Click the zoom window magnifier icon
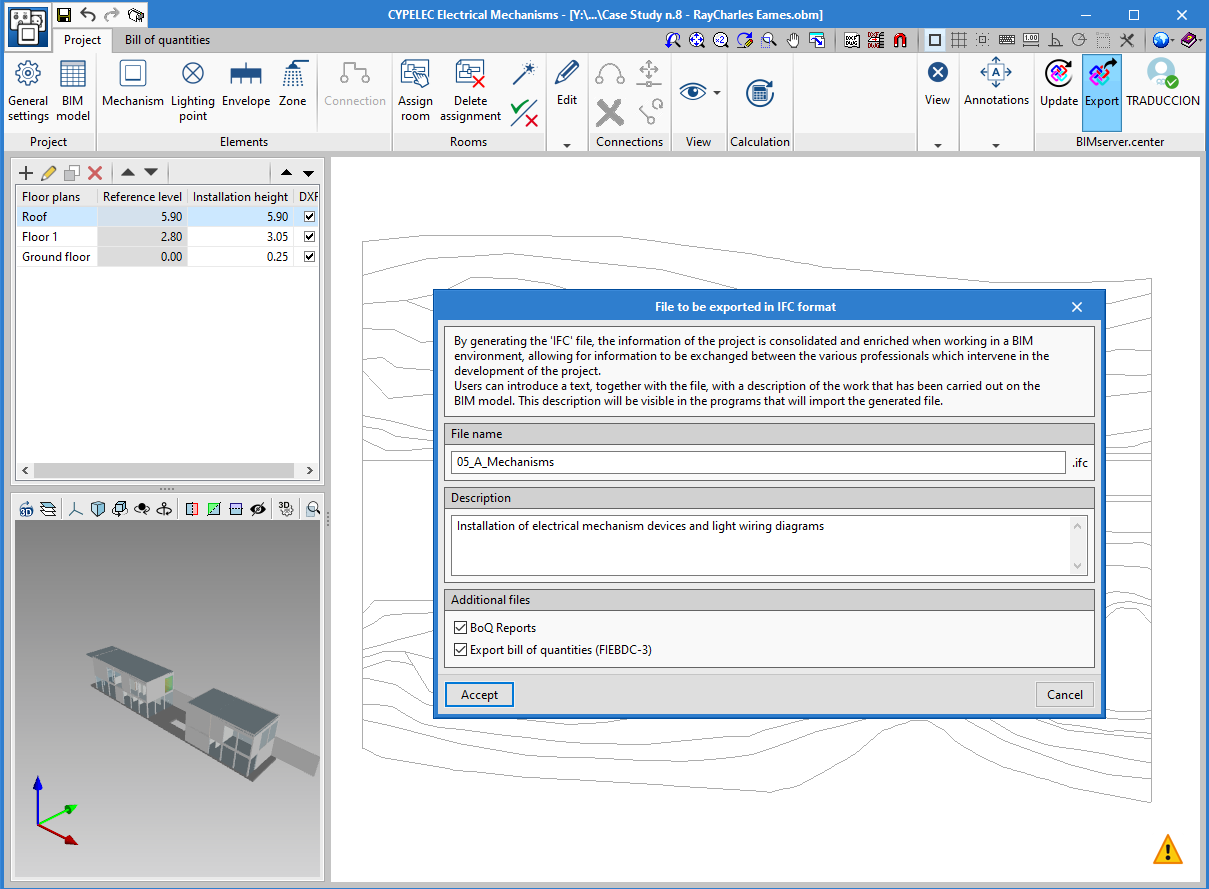 pos(769,40)
